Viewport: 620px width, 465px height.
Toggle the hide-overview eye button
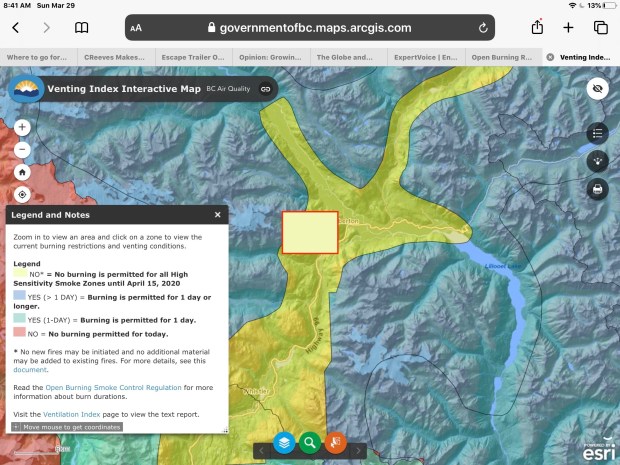click(598, 89)
